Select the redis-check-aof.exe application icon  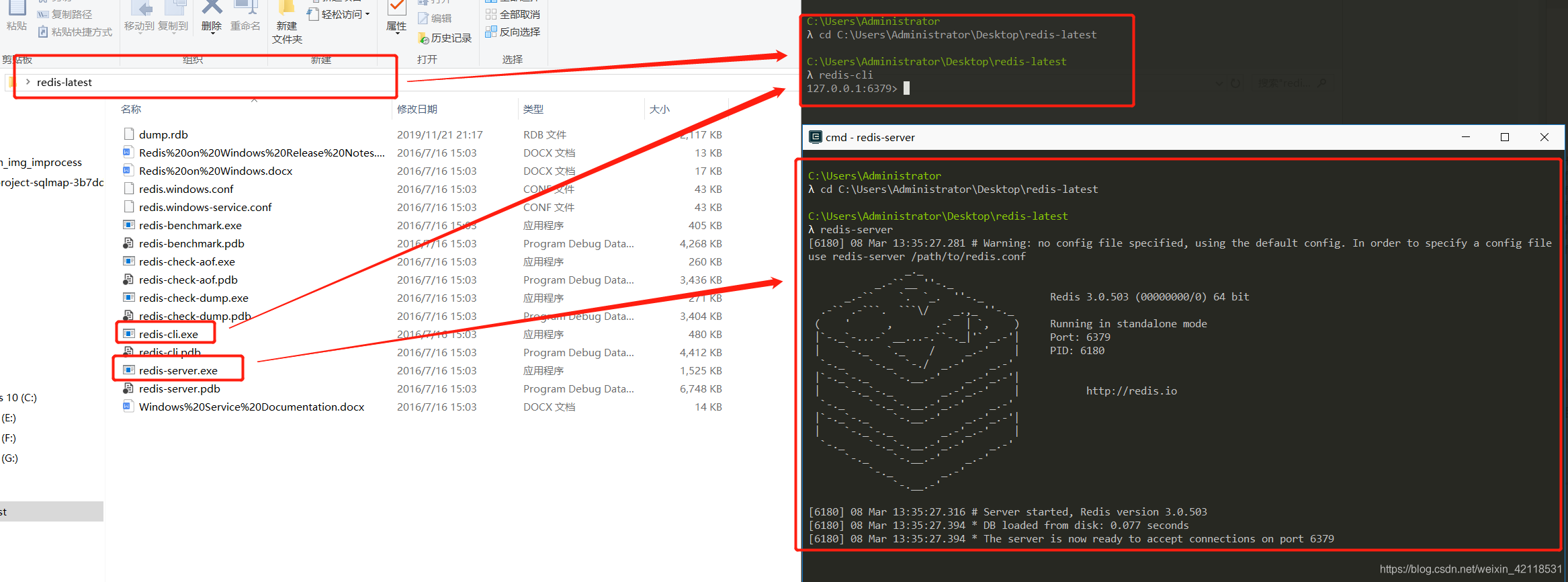[129, 261]
